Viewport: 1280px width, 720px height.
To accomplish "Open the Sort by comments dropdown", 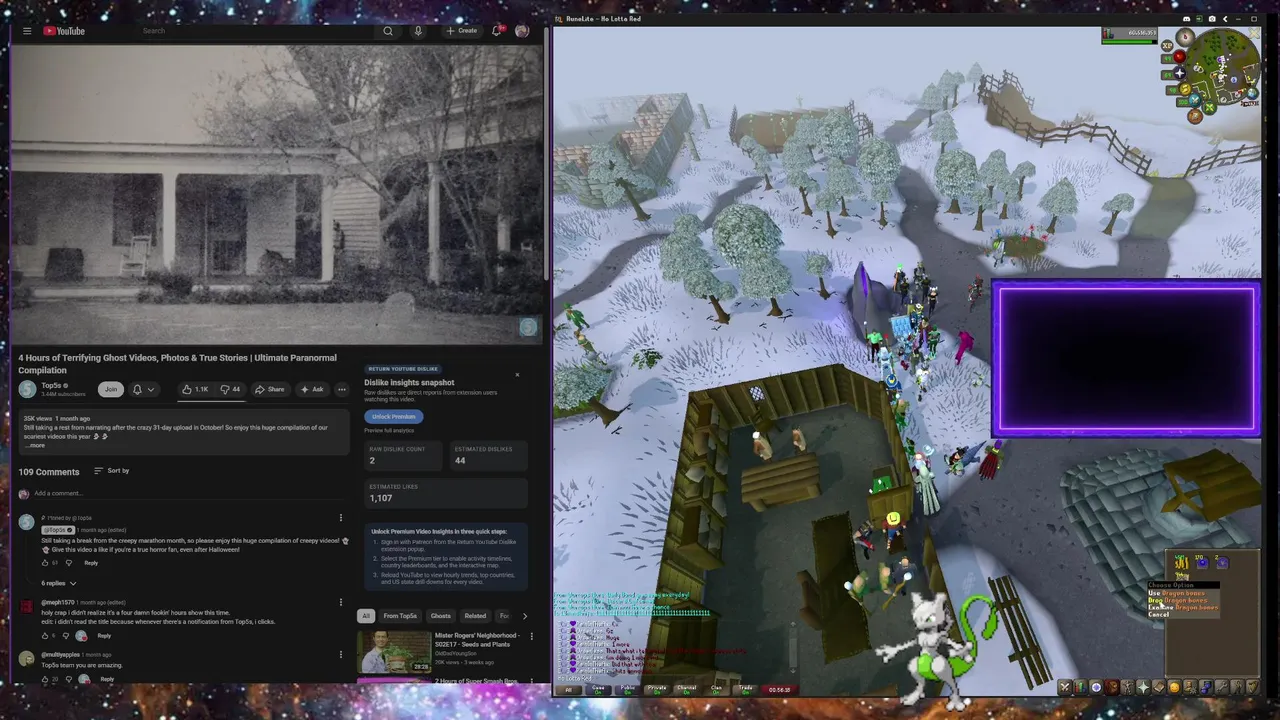I will point(112,471).
